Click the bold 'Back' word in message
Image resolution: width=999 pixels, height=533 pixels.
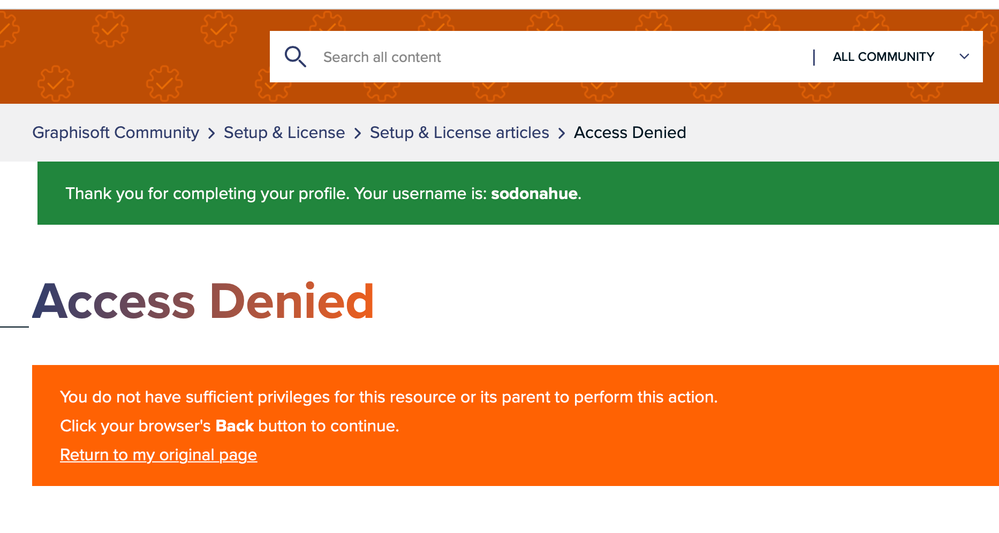click(x=234, y=426)
